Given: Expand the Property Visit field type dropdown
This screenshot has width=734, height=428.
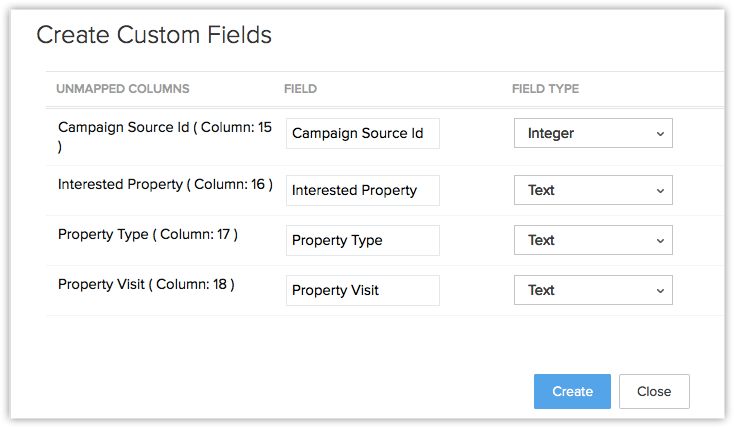Looking at the screenshot, I should click(x=593, y=290).
